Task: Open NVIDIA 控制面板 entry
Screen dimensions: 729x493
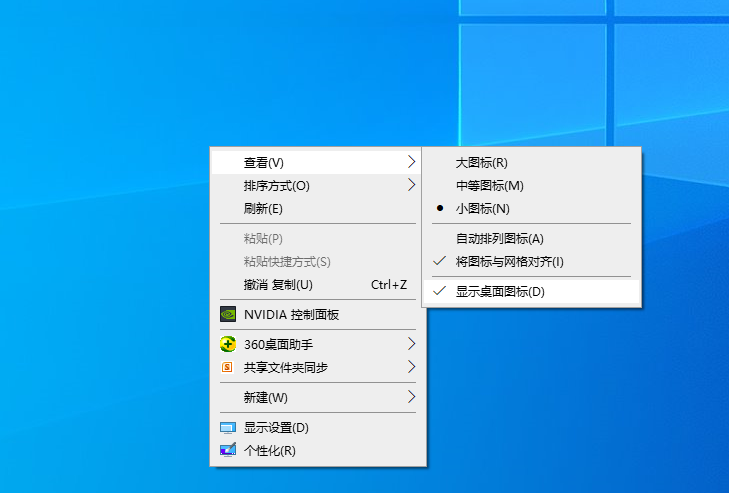Action: [x=316, y=314]
